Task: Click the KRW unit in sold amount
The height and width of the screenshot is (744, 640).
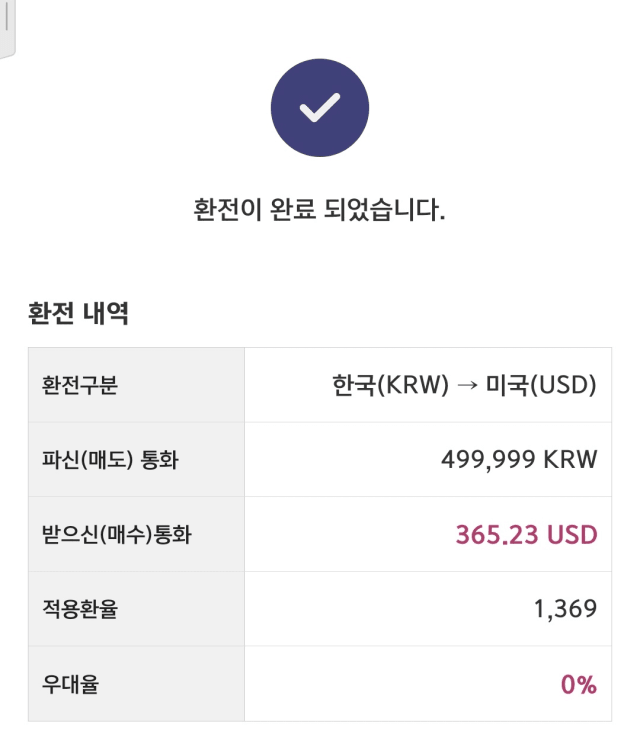Action: [x=570, y=459]
